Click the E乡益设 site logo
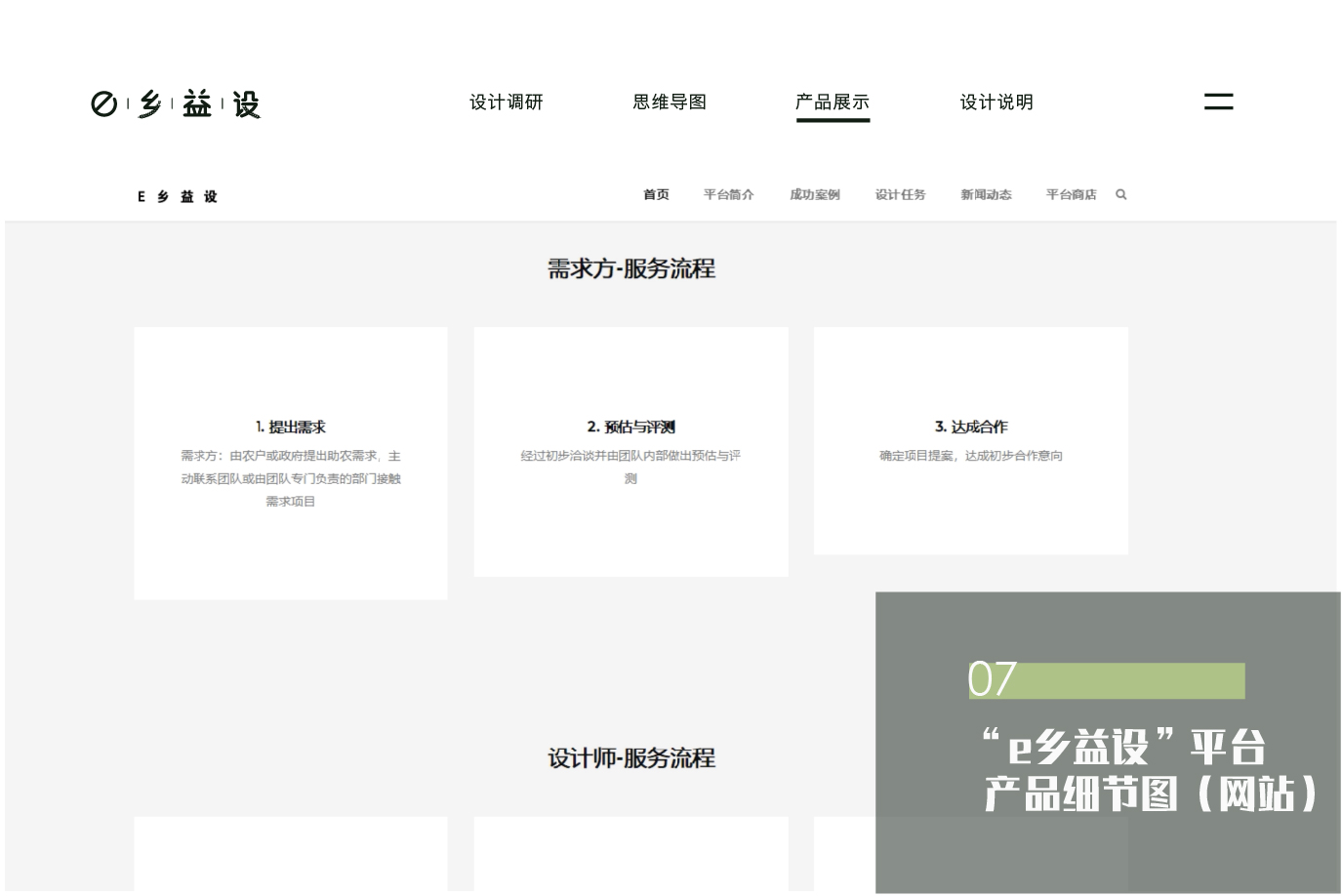Screen dimensions: 1342x896 point(178,195)
